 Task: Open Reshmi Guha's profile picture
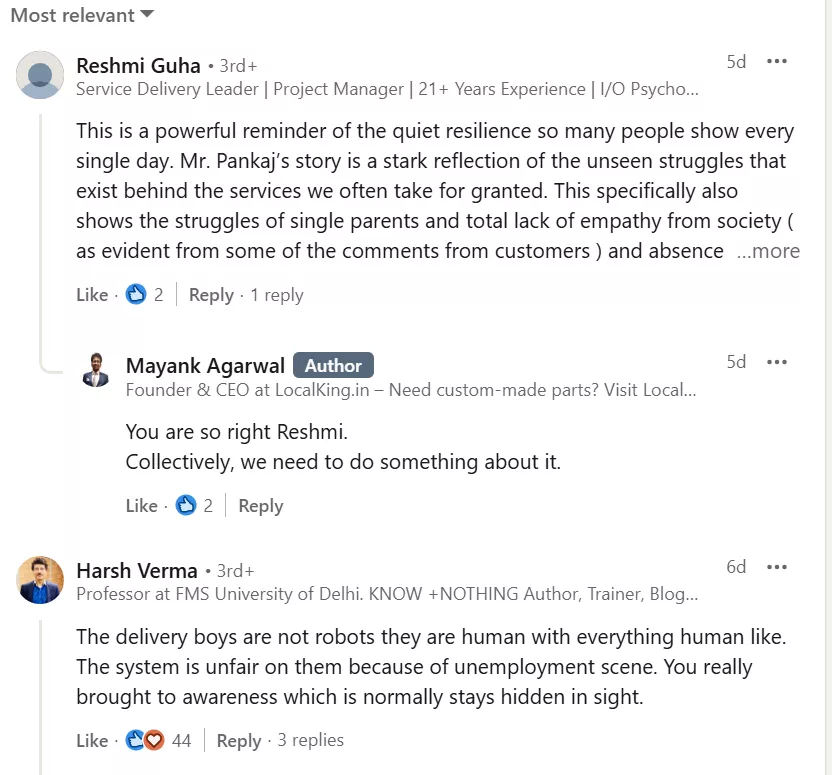41,75
